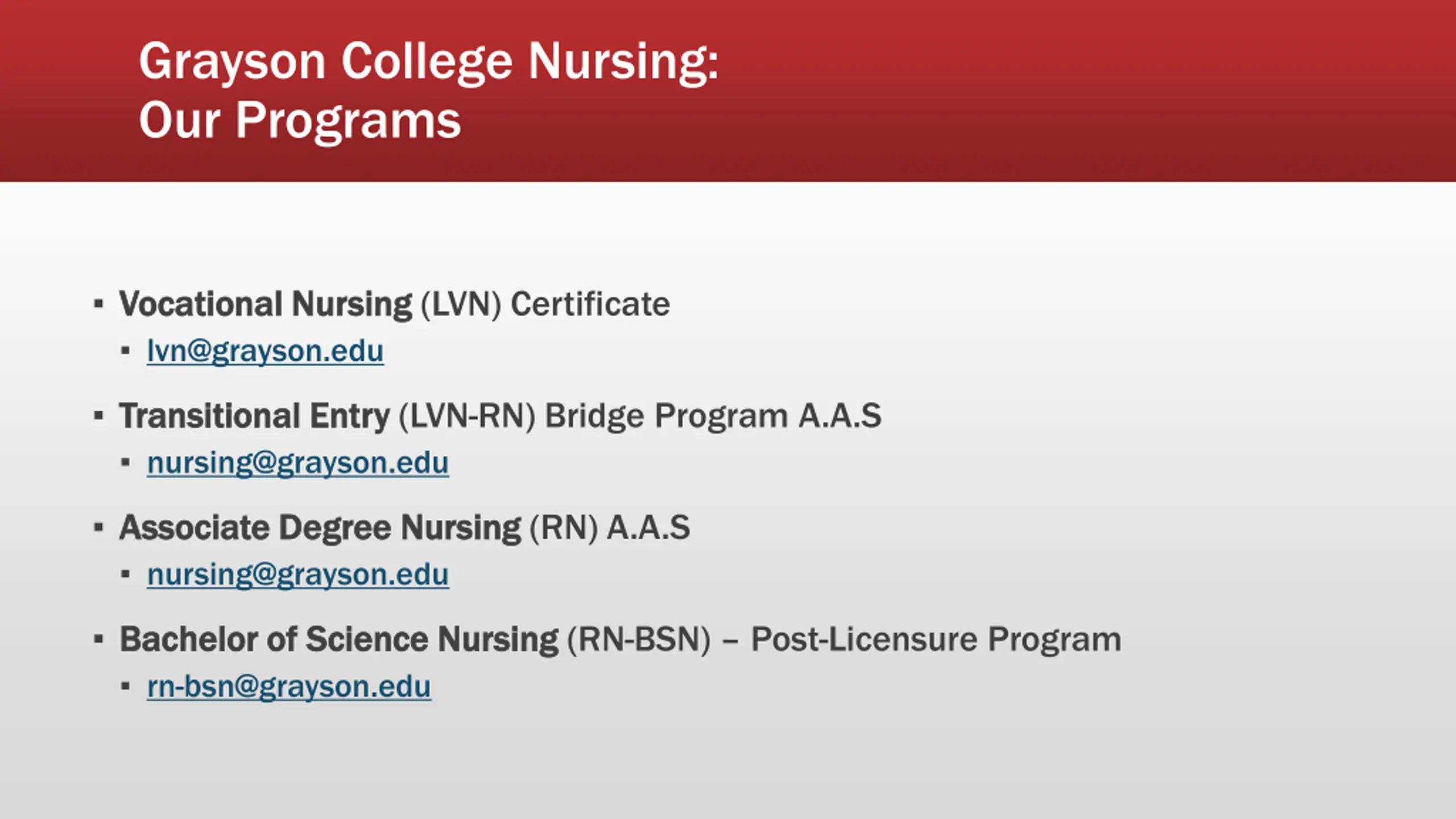The width and height of the screenshot is (1456, 819).
Task: Click the bold "Bachelor of Science Nursing" heading
Action: pos(339,639)
